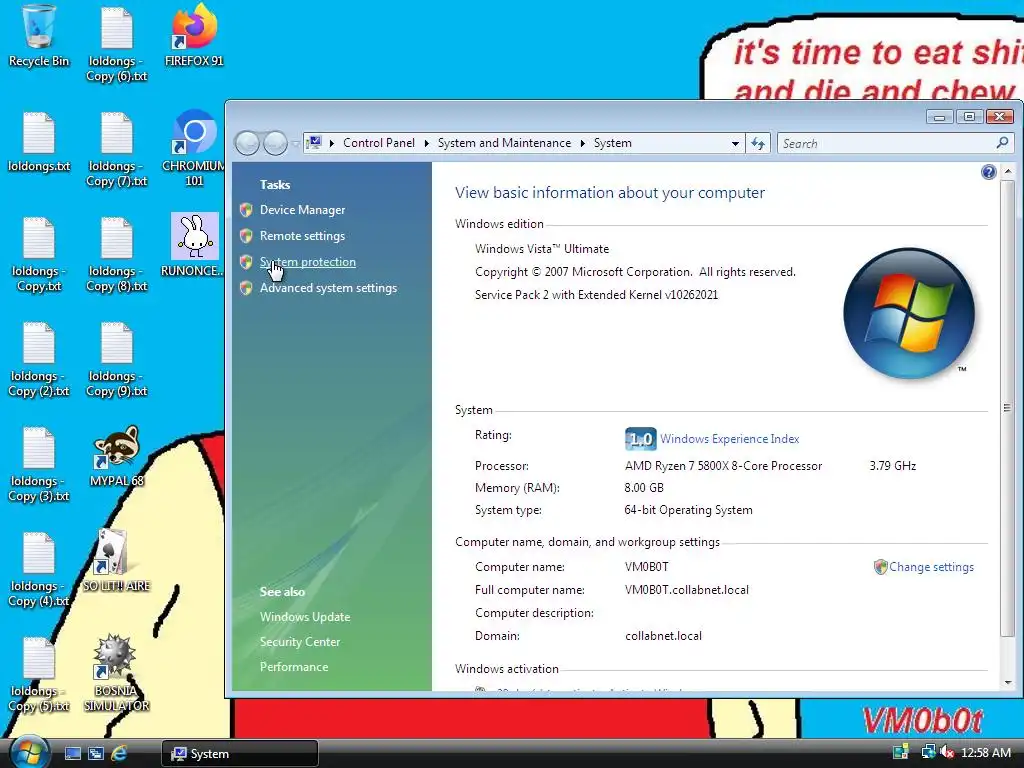
Task: Click the 12:58 AM clock
Action: (x=986, y=753)
